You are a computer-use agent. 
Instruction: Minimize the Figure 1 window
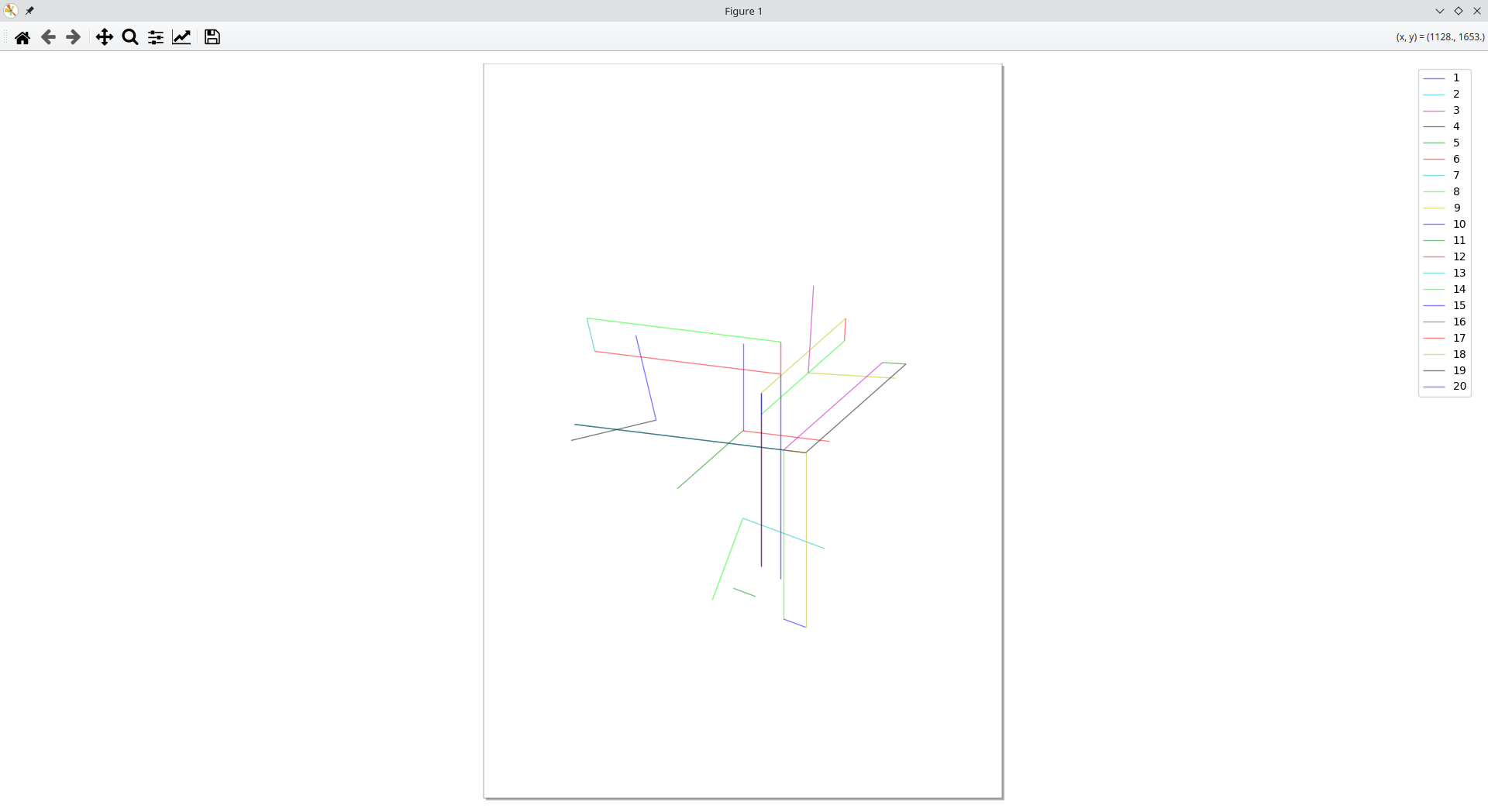click(x=1440, y=11)
